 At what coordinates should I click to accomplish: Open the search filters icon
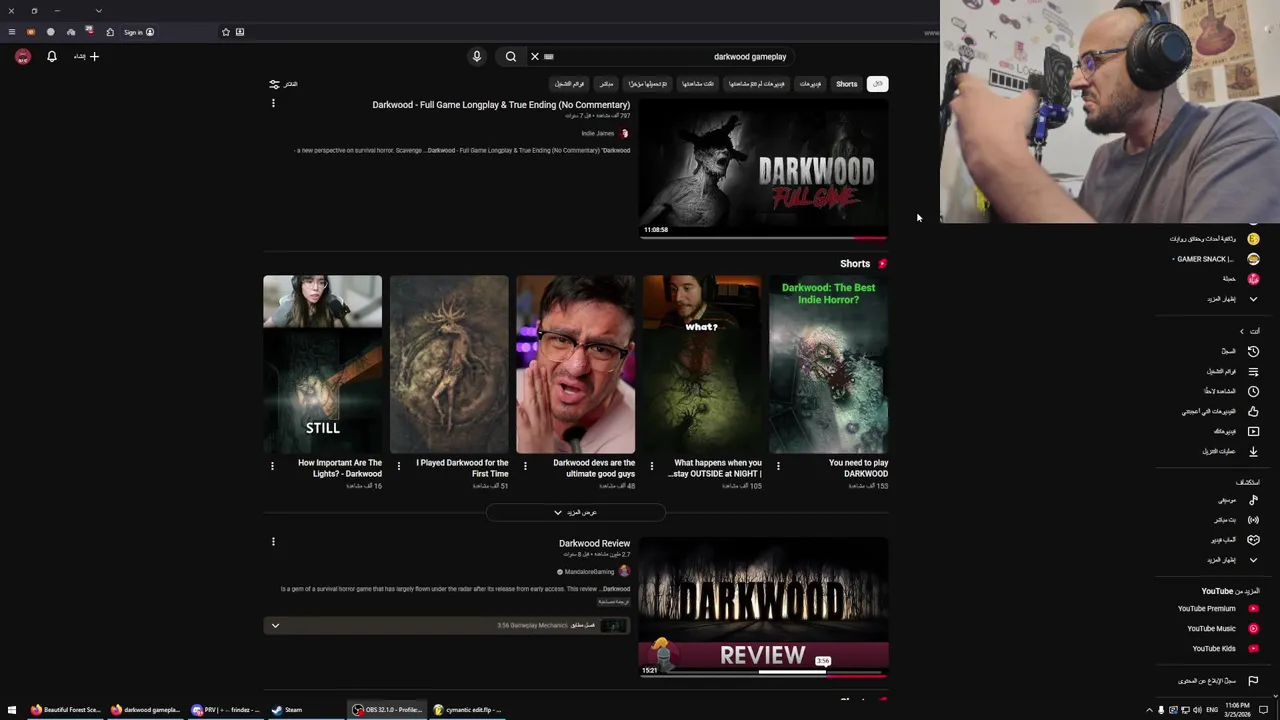pyautogui.click(x=274, y=84)
